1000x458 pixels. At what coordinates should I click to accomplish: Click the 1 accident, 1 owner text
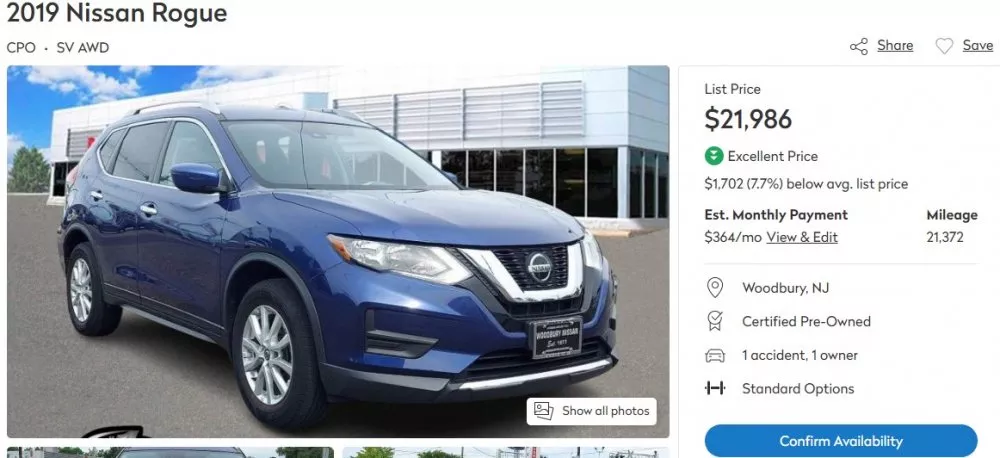[x=800, y=355]
